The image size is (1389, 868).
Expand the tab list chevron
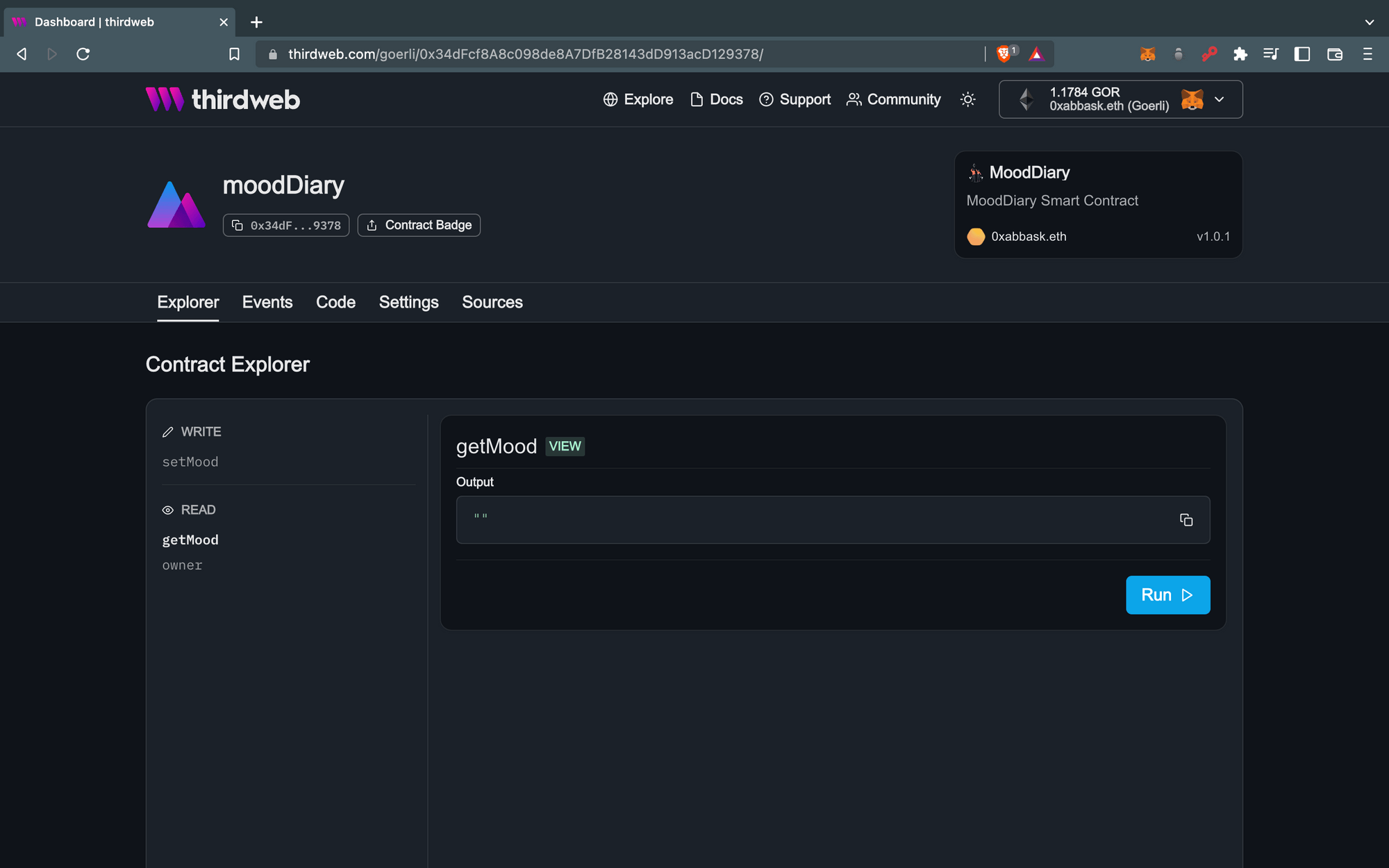click(1369, 22)
